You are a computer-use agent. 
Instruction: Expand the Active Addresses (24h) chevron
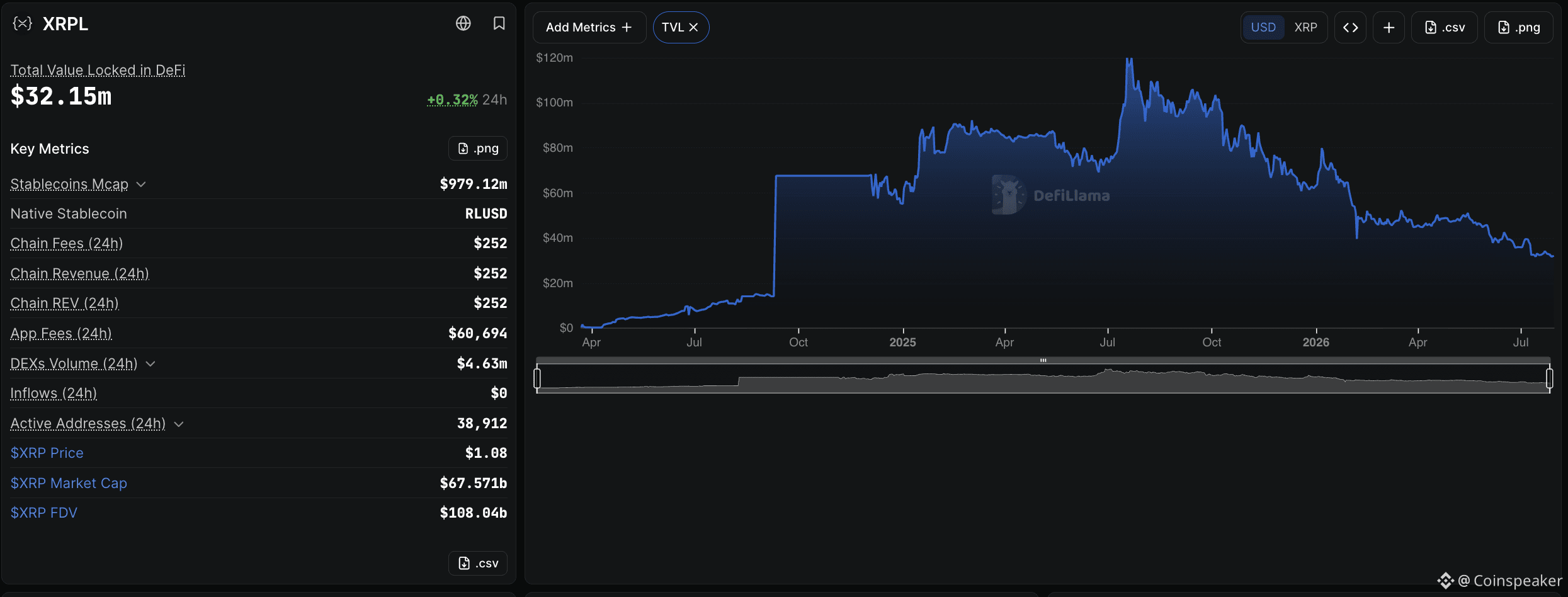point(179,424)
